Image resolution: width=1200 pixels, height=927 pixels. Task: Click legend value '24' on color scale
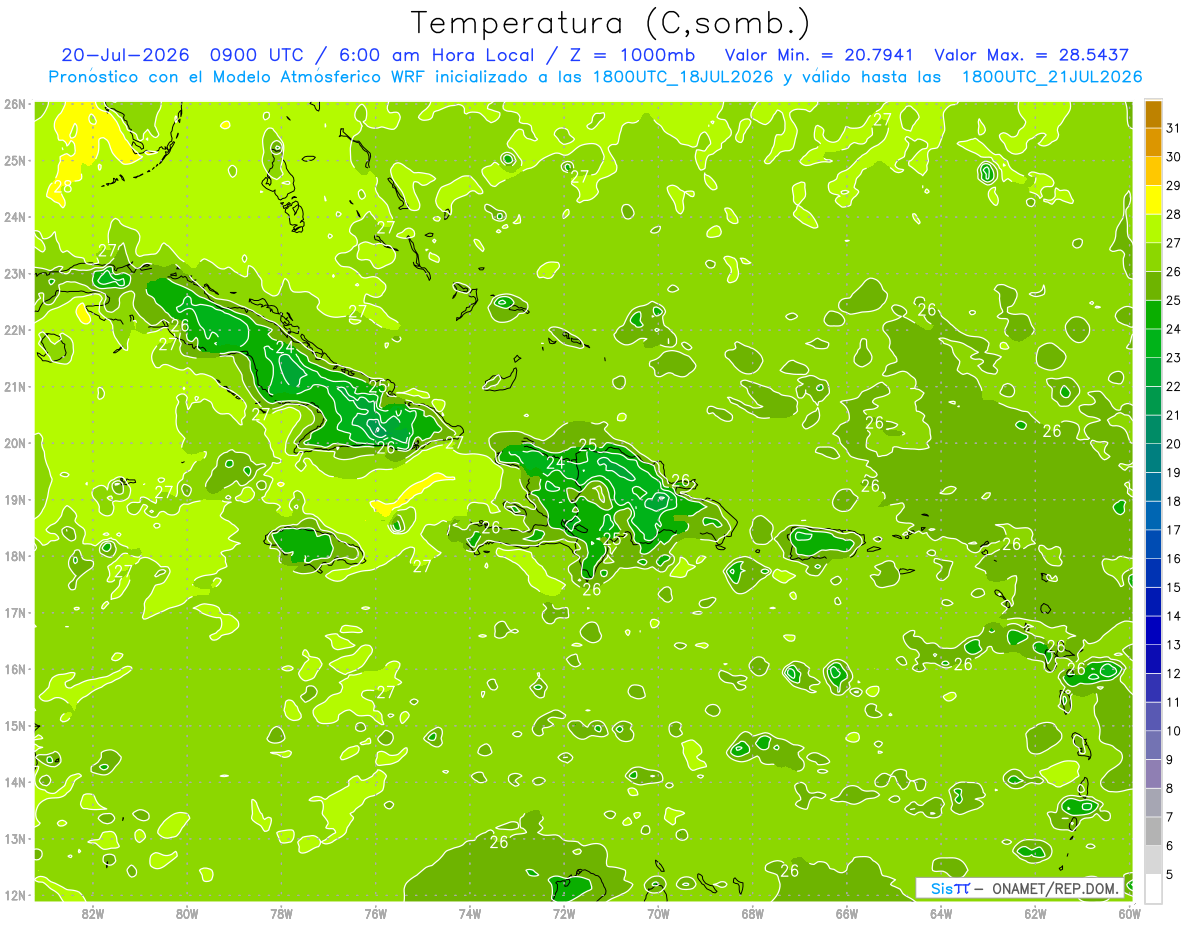click(1173, 329)
